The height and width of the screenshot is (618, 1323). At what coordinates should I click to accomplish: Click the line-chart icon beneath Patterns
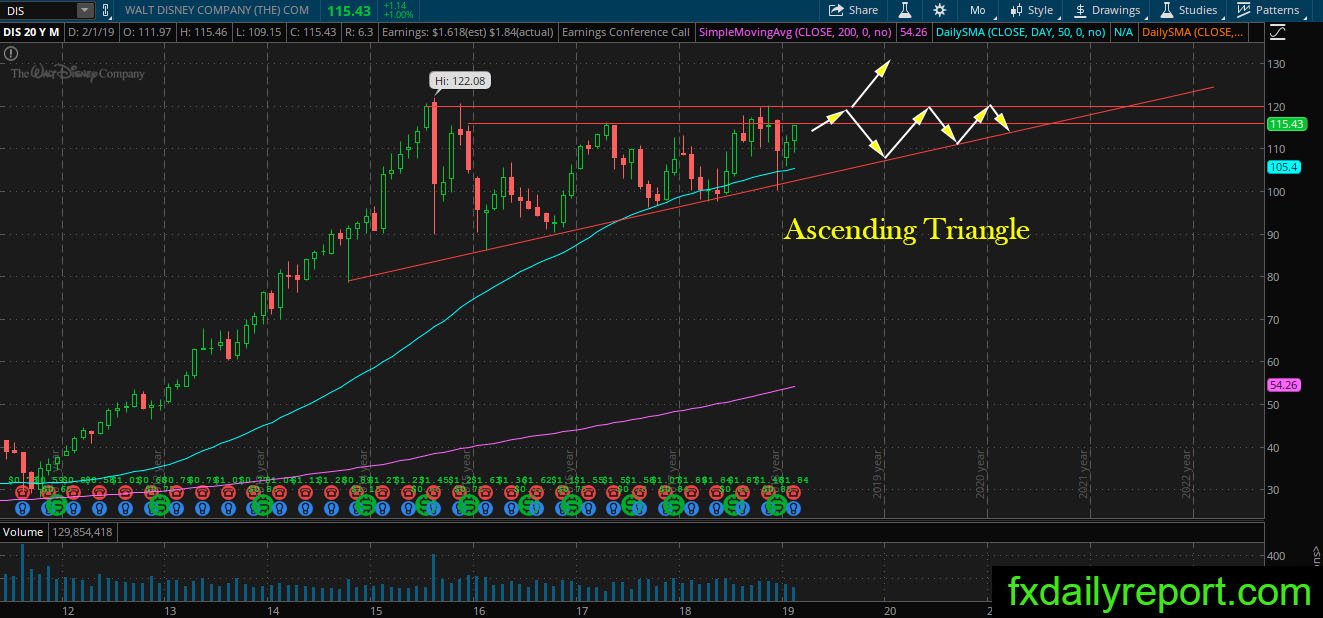pos(1277,33)
